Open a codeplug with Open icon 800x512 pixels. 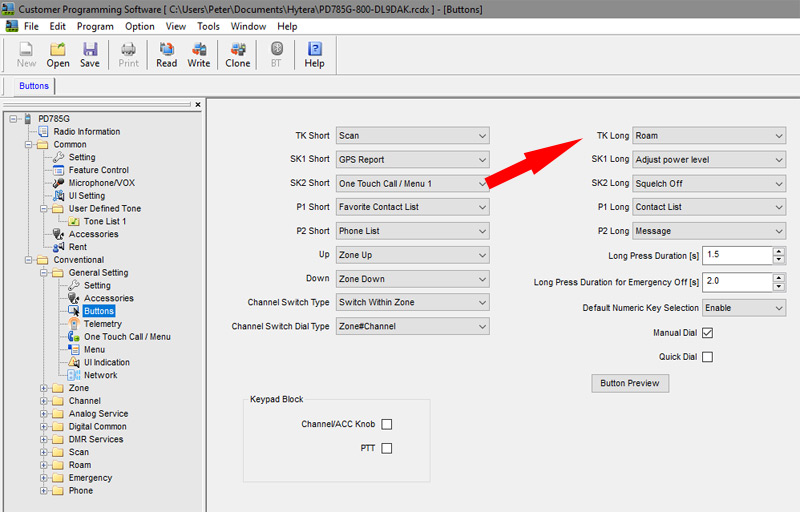(58, 55)
